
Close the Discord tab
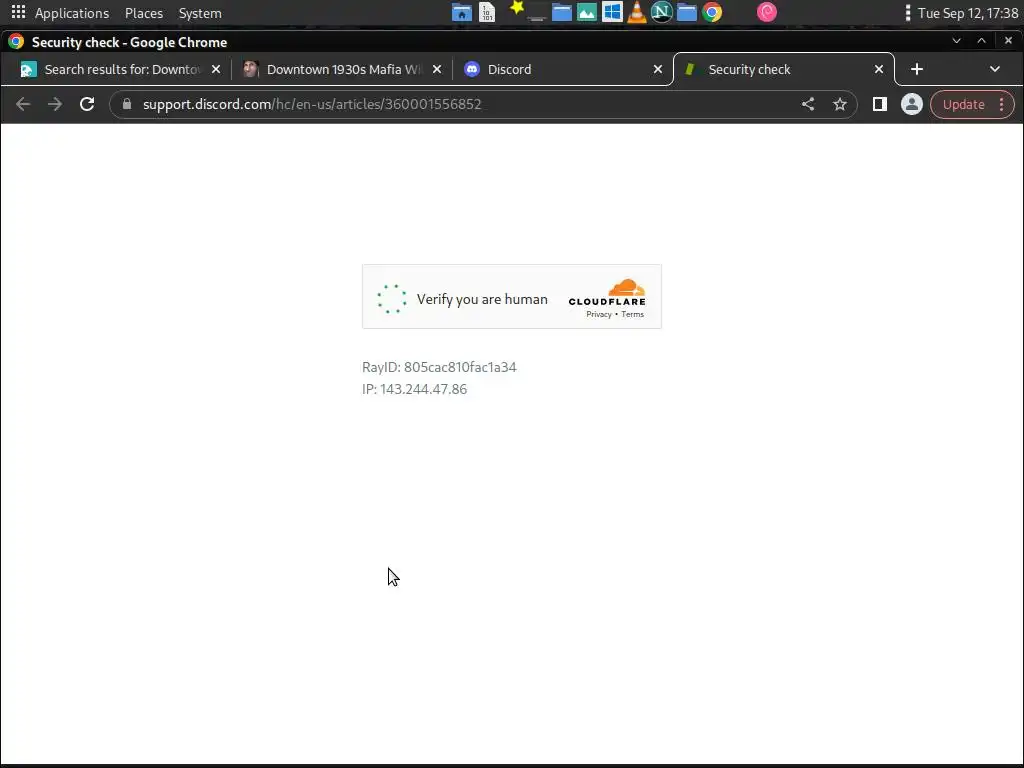[658, 69]
